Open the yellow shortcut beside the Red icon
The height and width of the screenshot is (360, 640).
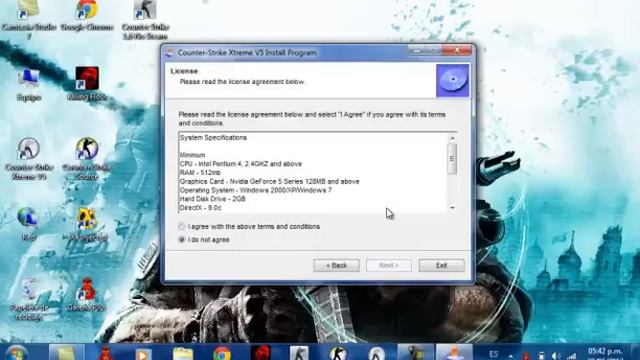click(x=87, y=224)
